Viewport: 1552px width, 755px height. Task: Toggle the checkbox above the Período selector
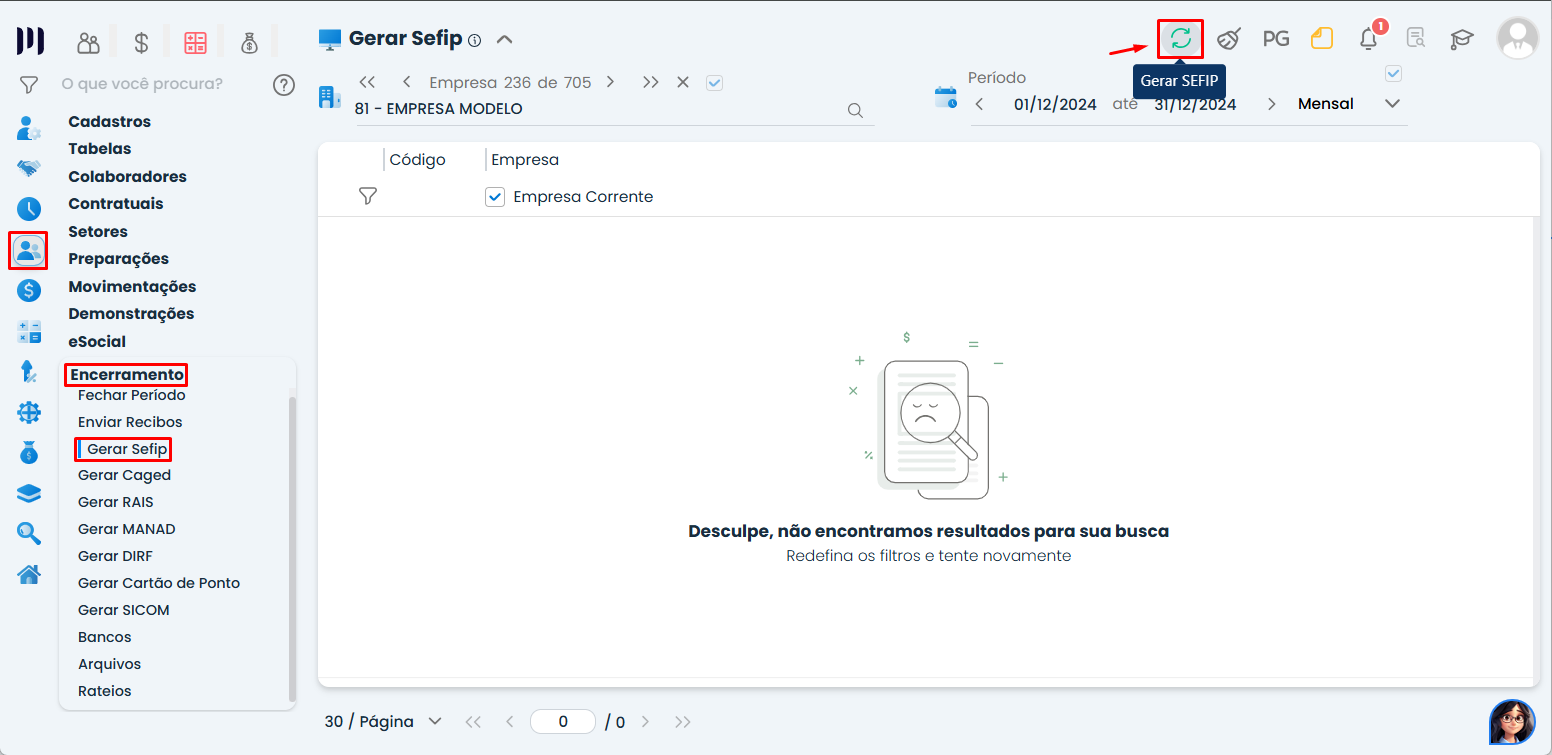[x=1393, y=73]
